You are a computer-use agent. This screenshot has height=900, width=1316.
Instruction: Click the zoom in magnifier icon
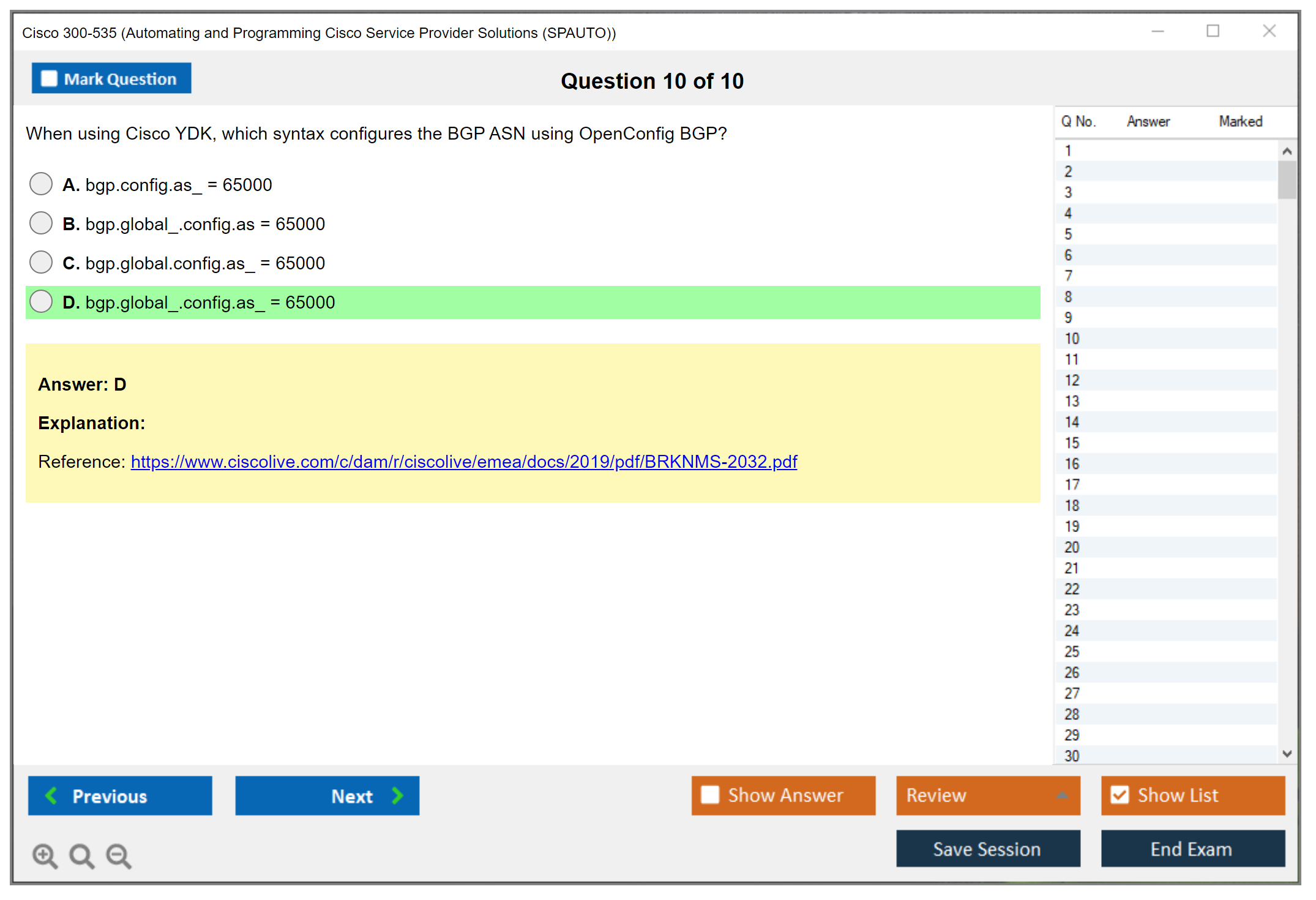click(x=44, y=855)
